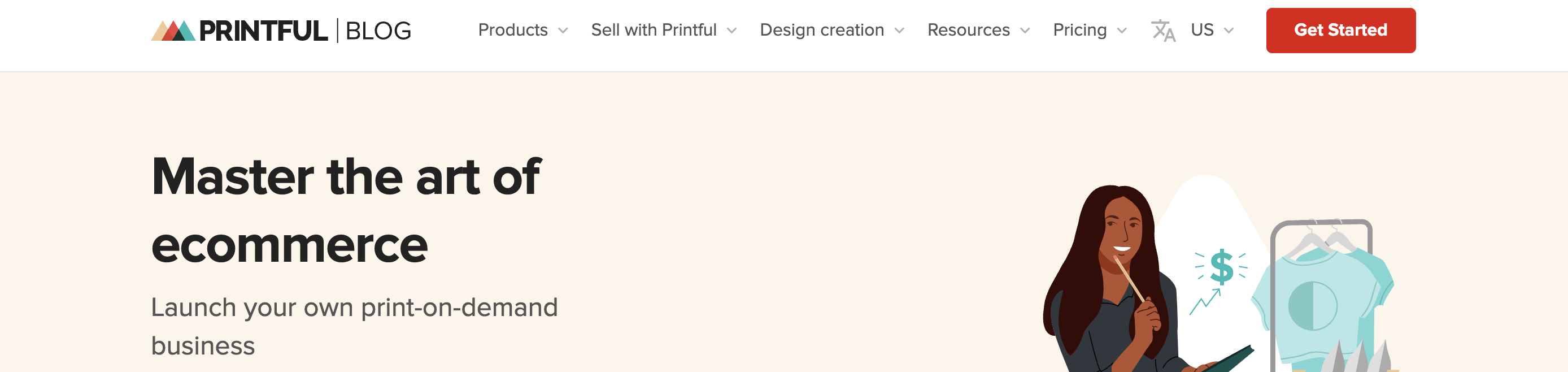Expand the Resources dropdown chevron
This screenshot has height=372, width=1568.
coord(1025,31)
